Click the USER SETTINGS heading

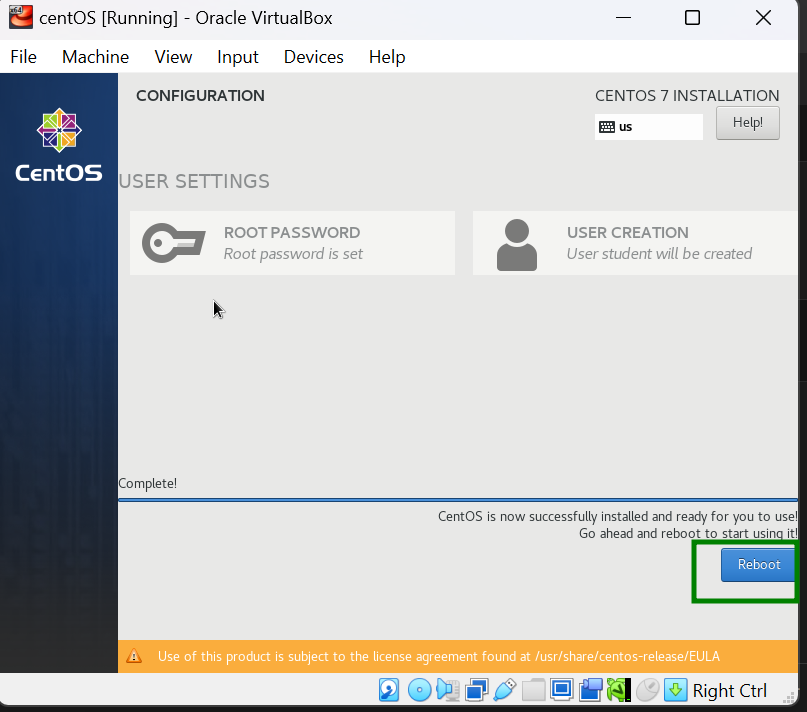(x=194, y=181)
